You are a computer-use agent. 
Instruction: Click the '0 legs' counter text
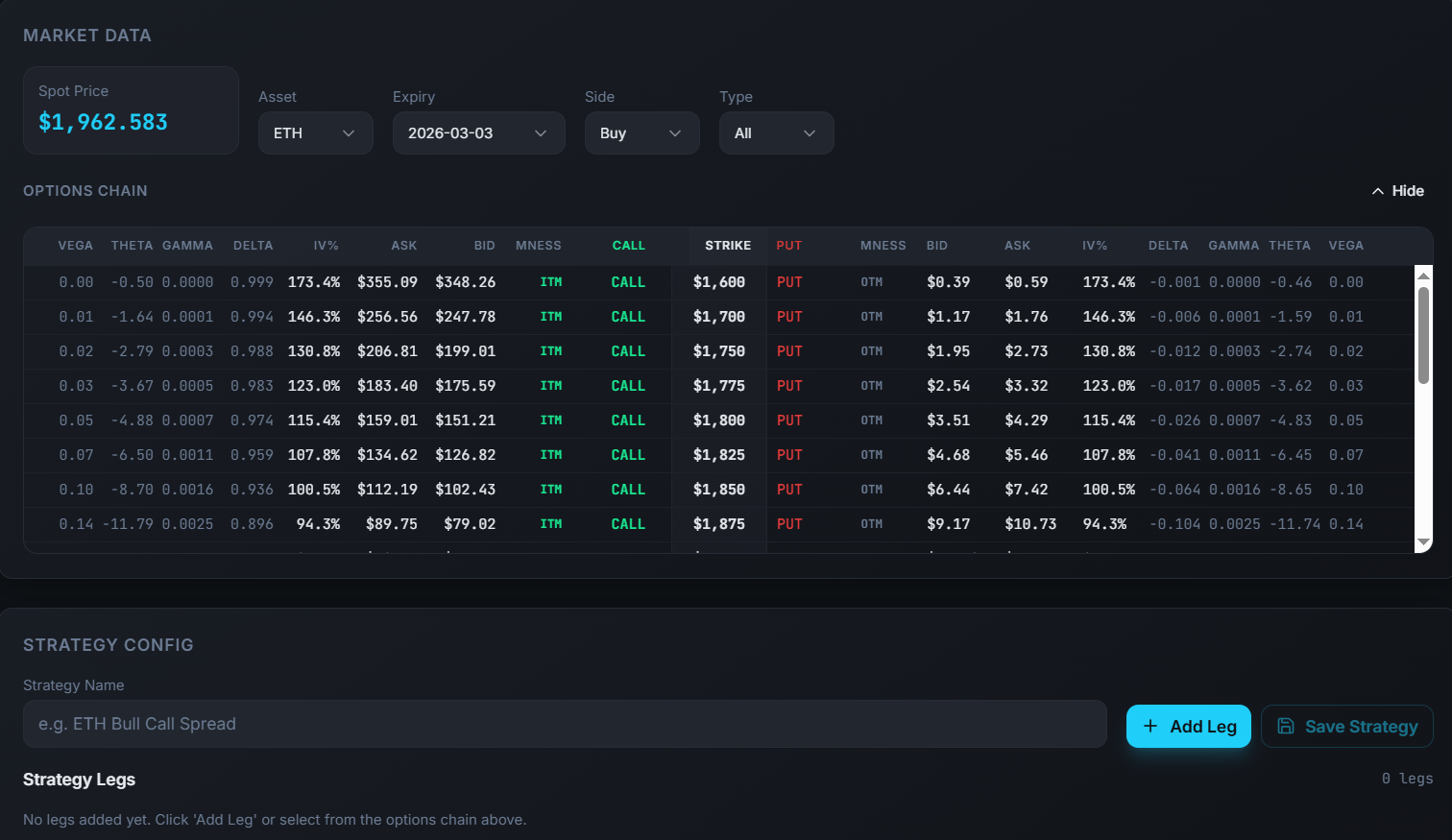1408,779
